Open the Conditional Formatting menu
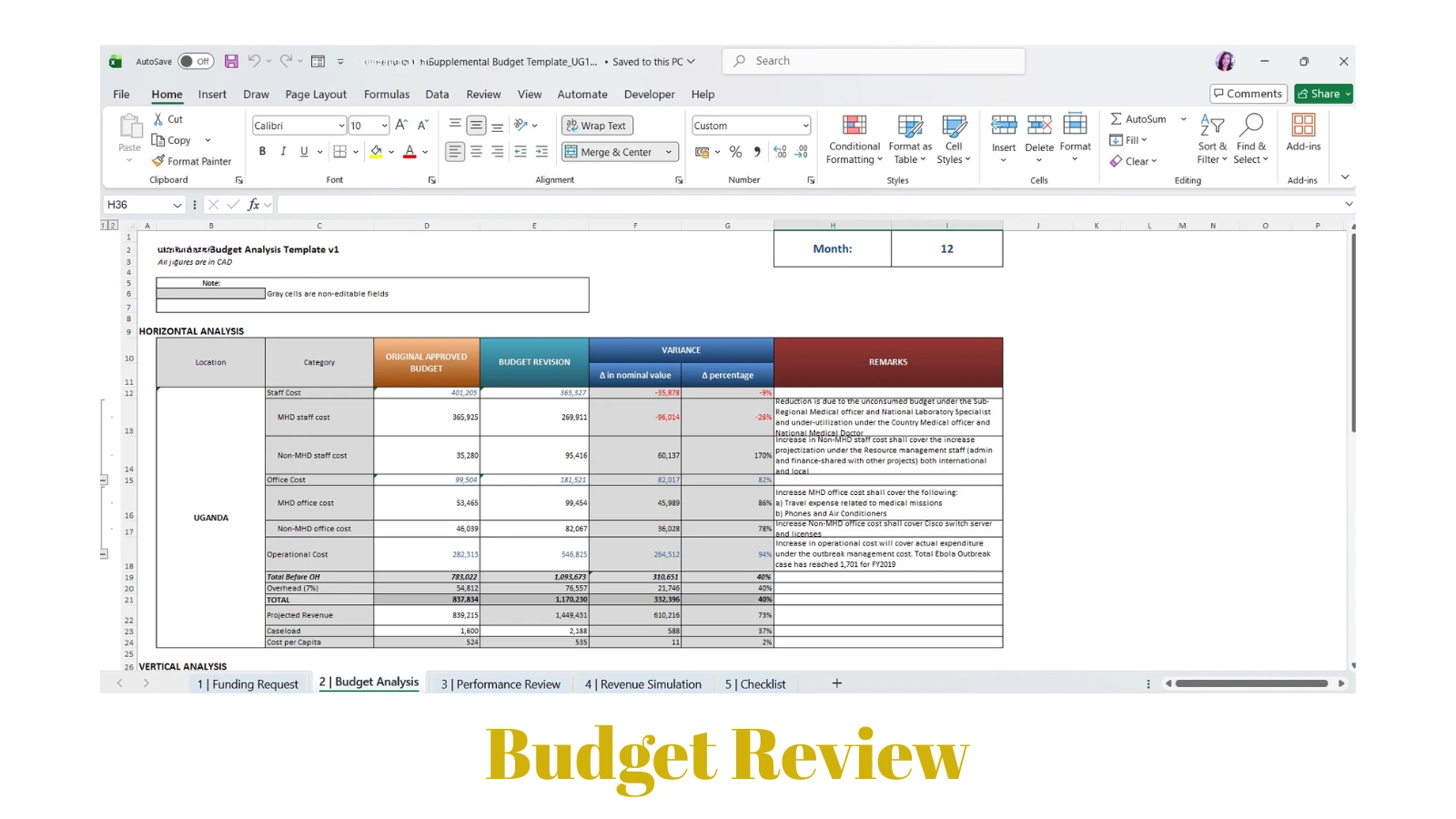The width and height of the screenshot is (1456, 819). [854, 139]
